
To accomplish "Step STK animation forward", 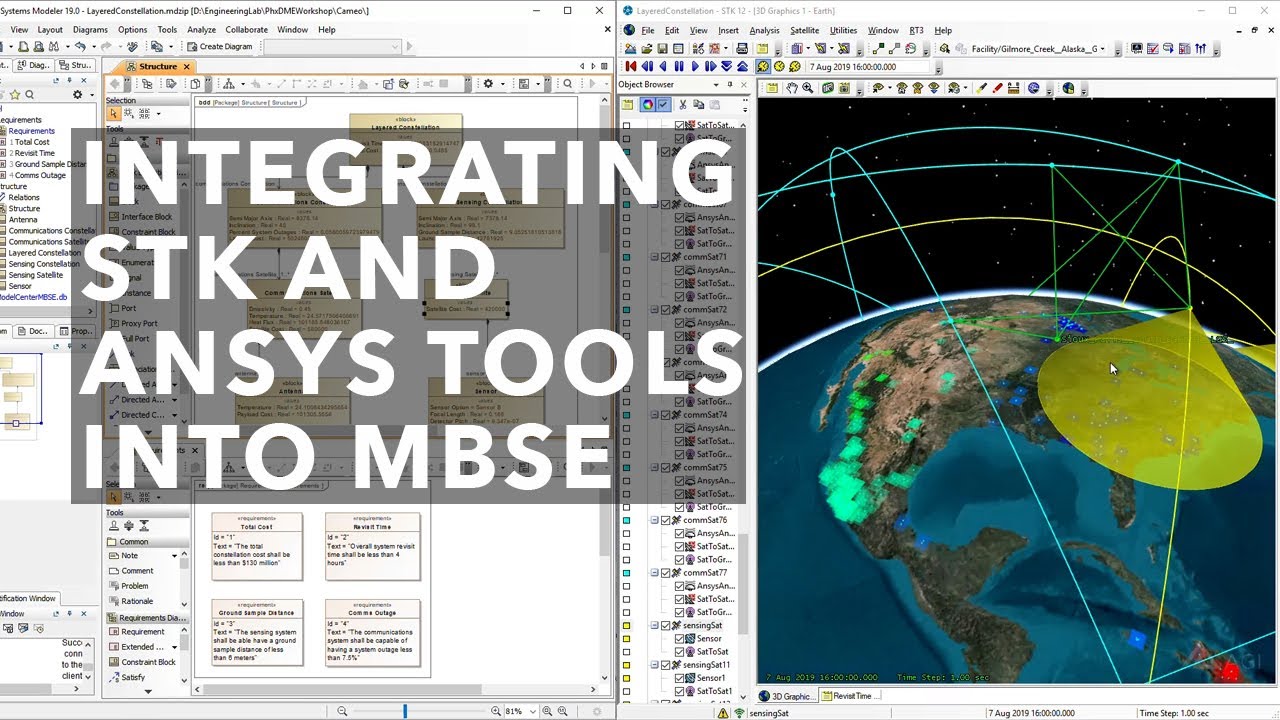I will coord(711,66).
